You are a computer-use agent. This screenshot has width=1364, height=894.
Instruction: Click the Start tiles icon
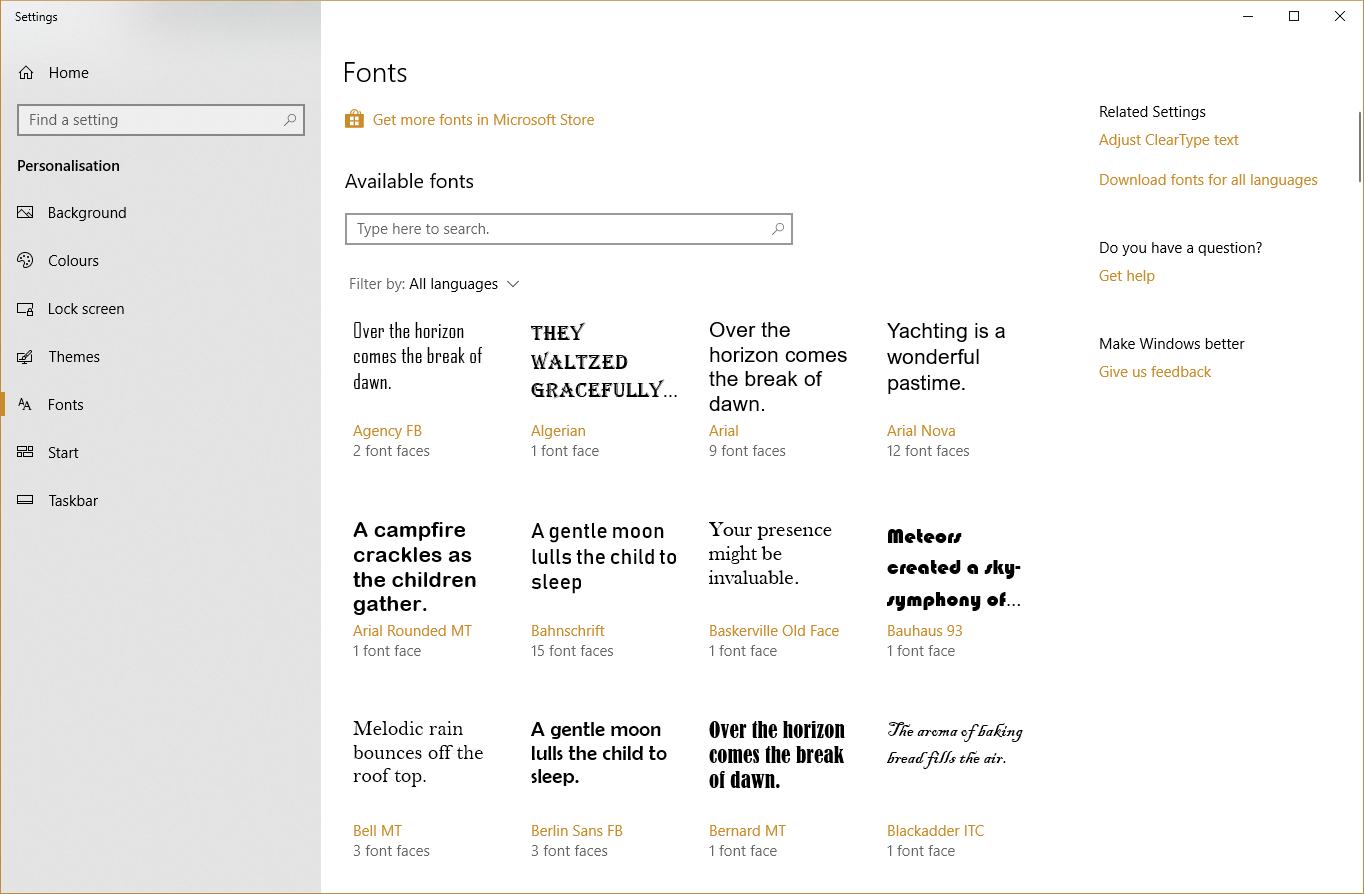click(x=26, y=453)
